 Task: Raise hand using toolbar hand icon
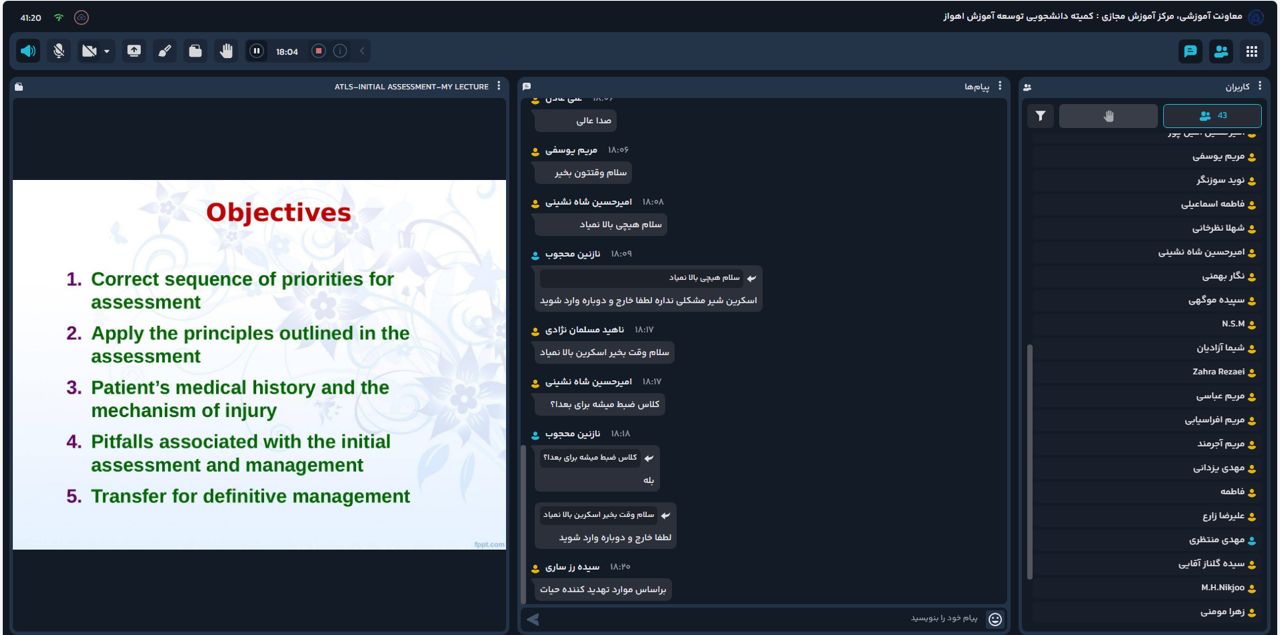point(226,51)
